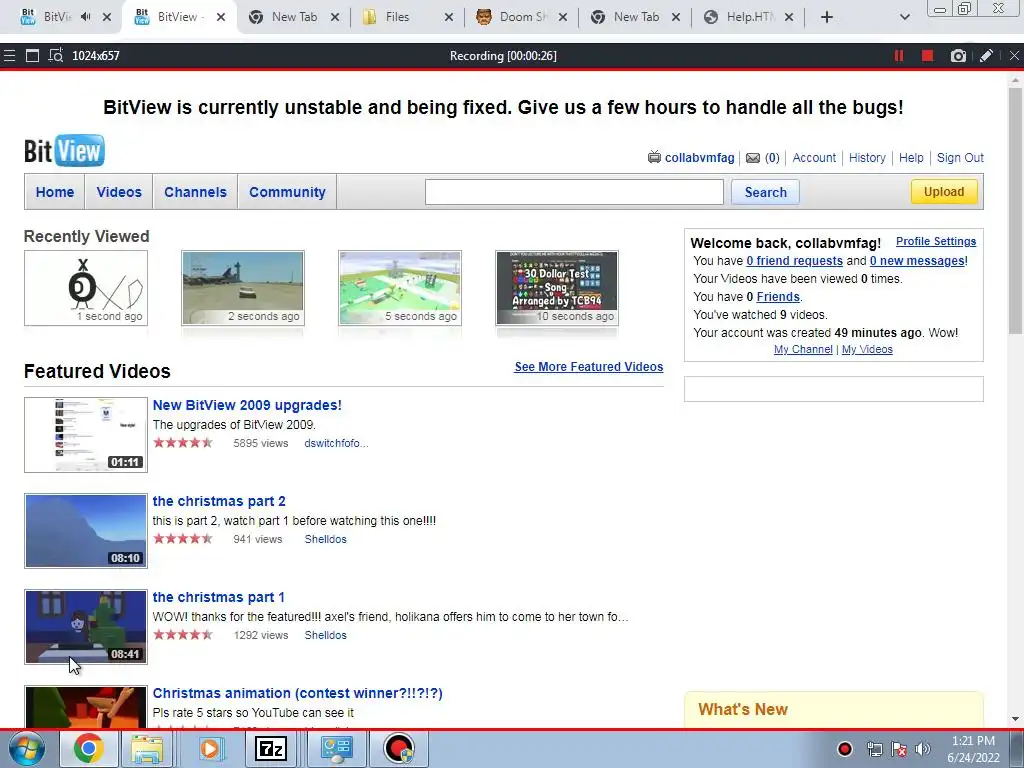Go to the Community navigation tab
This screenshot has height=768, width=1024.
point(287,192)
